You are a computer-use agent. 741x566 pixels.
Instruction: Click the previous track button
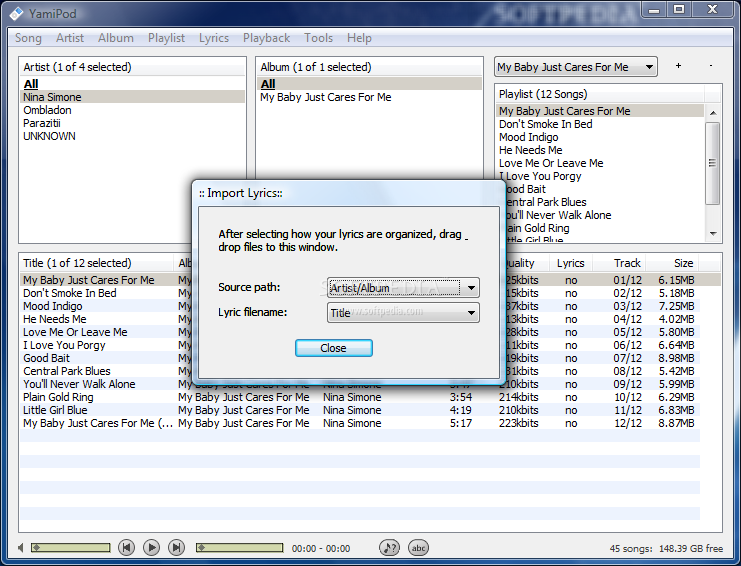tap(126, 548)
